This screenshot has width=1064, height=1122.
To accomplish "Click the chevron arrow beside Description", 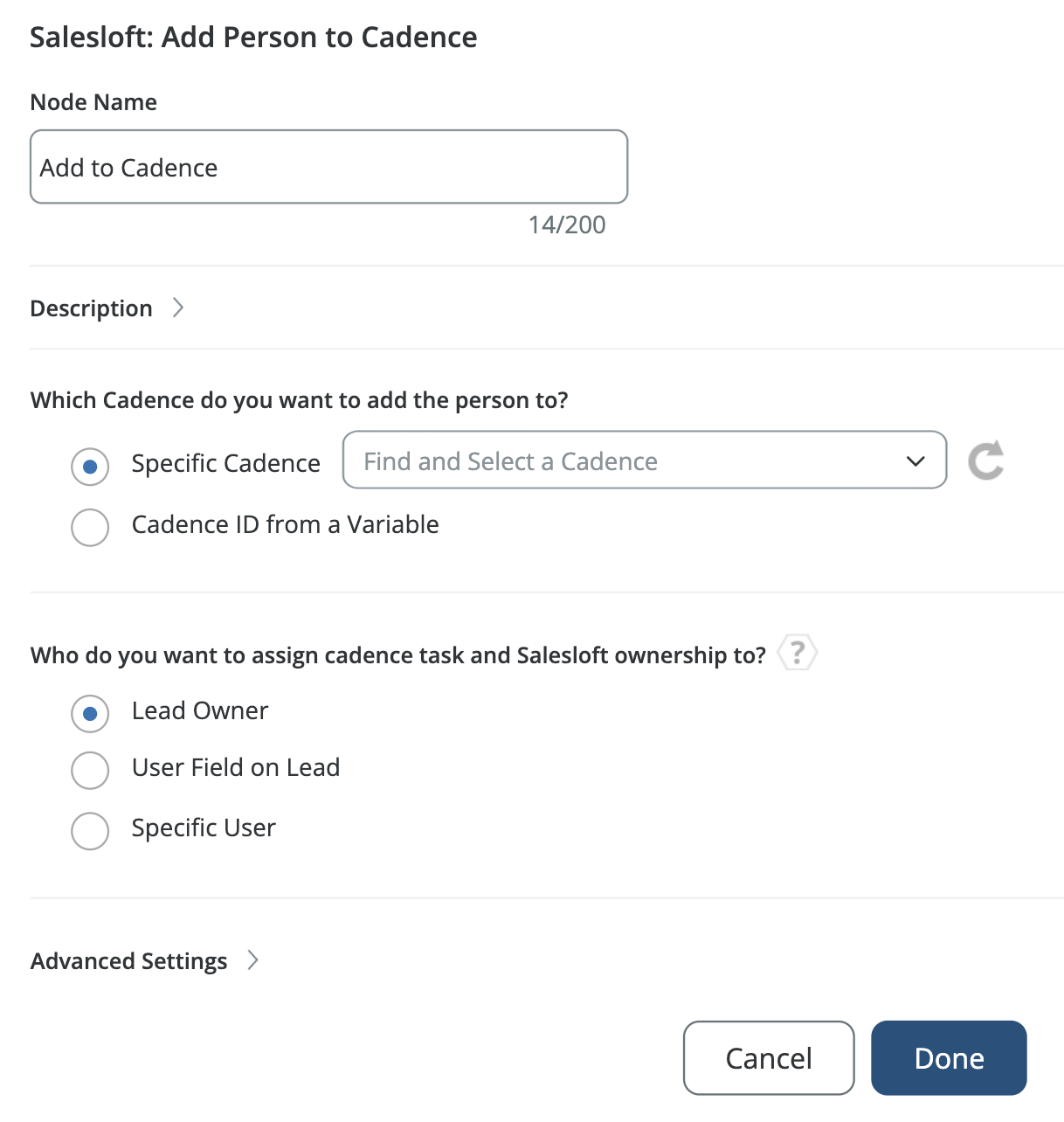I will tap(178, 308).
